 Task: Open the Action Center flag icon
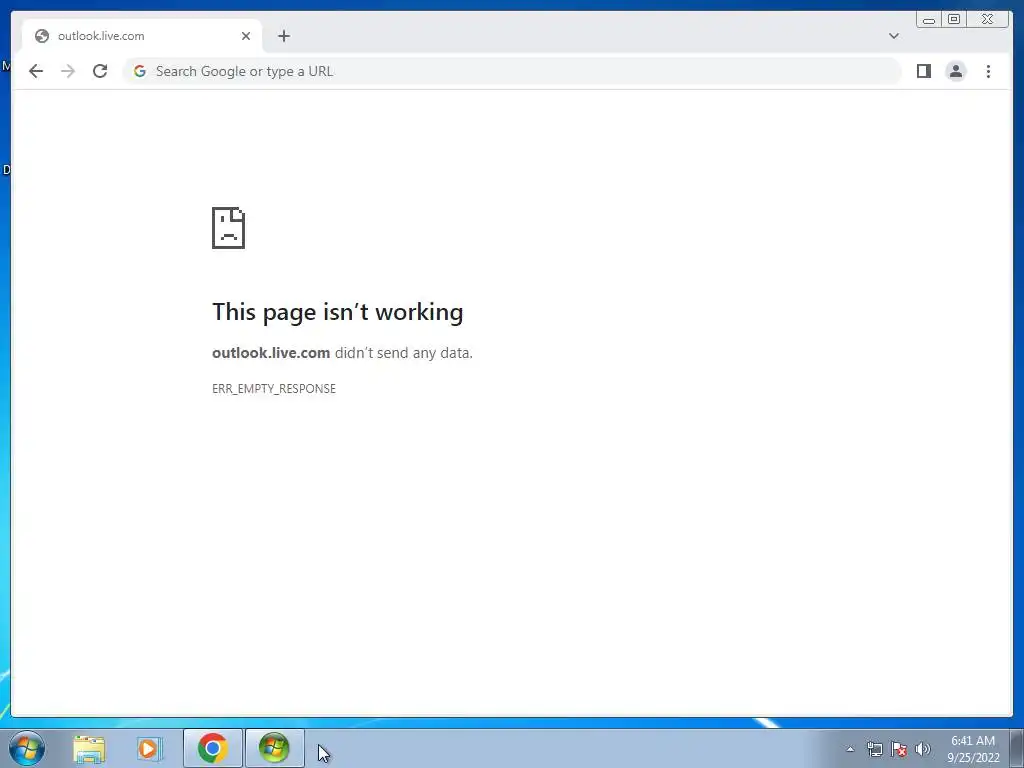[x=899, y=749]
